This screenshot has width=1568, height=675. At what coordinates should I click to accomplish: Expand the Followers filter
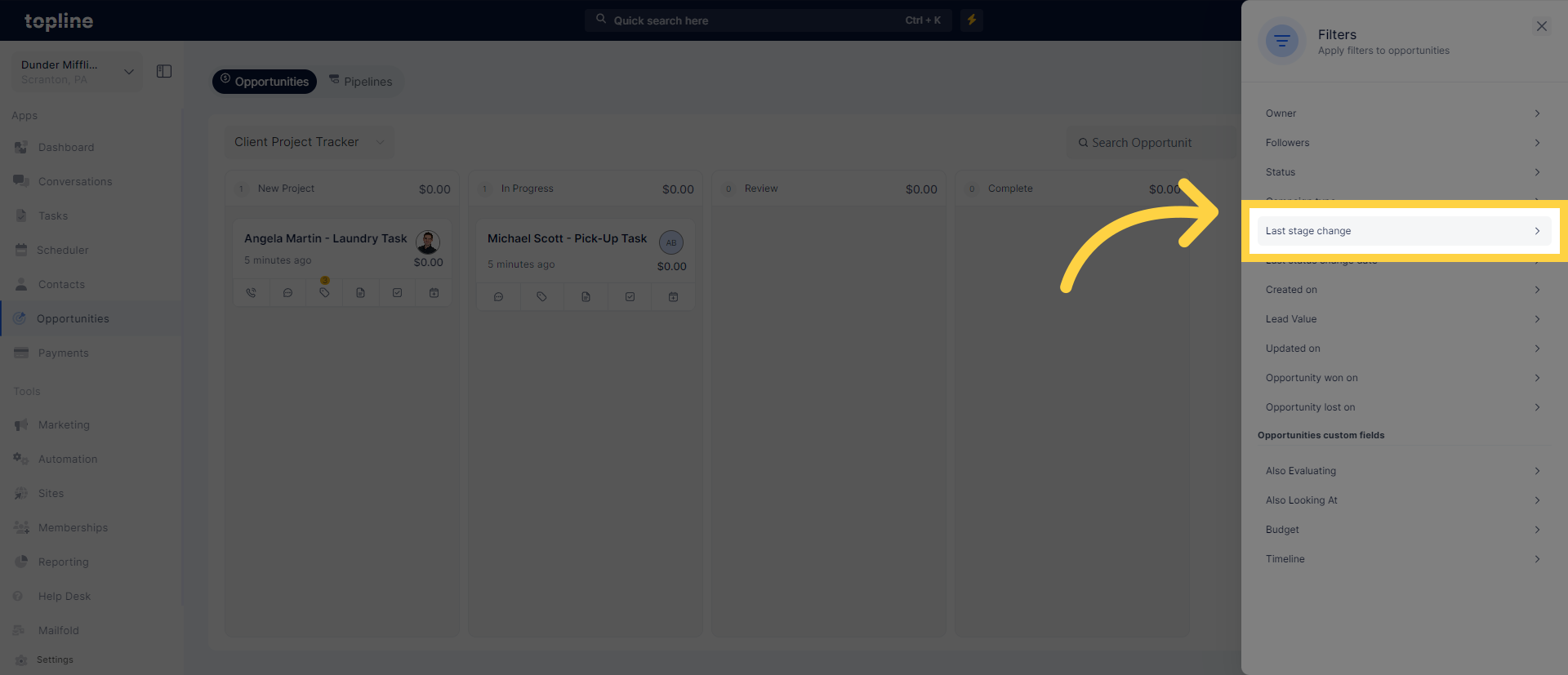(x=1403, y=143)
